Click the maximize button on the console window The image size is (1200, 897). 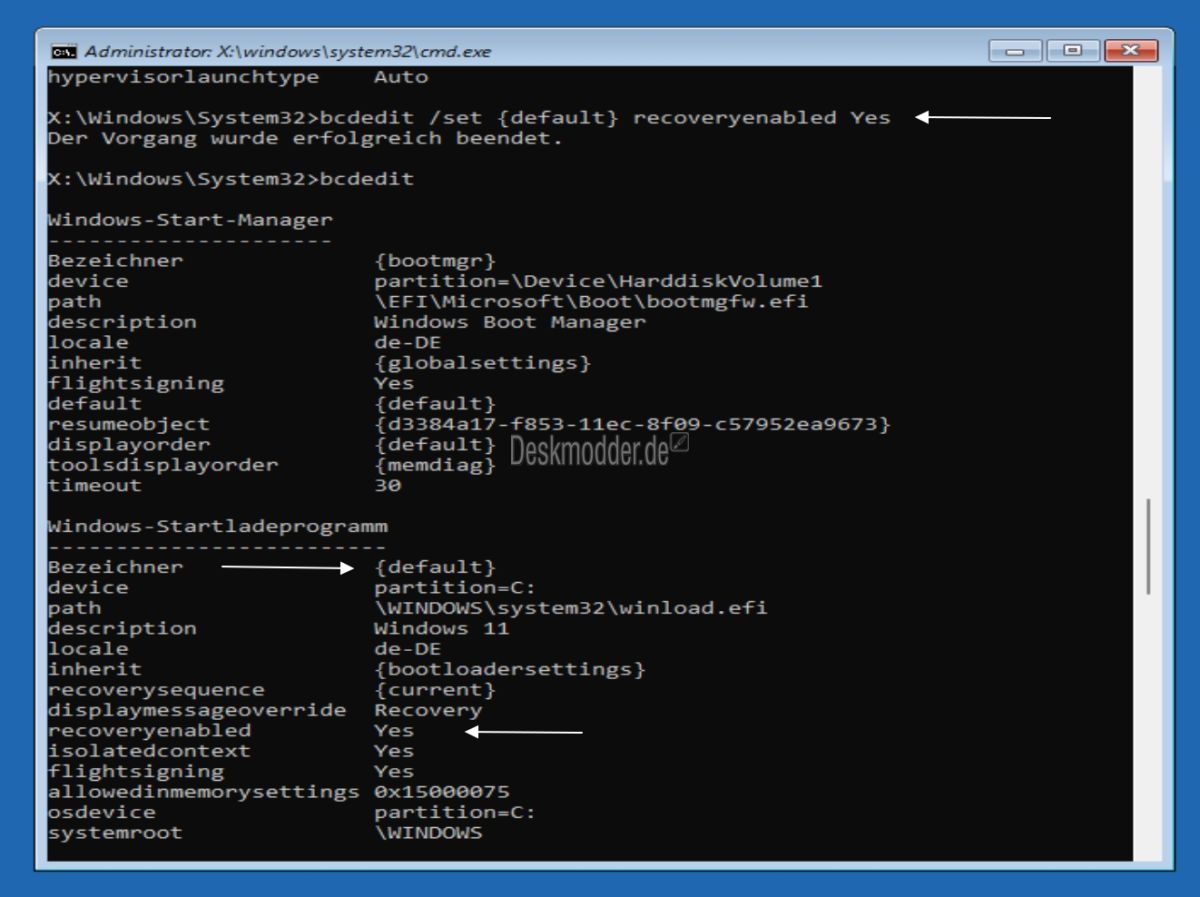1073,48
